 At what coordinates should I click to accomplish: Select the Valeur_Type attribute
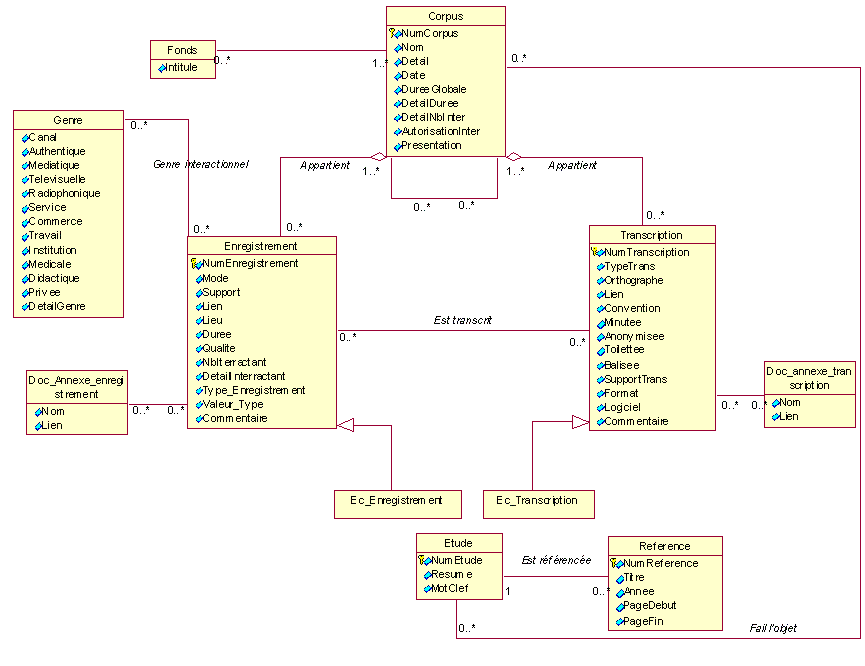[x=229, y=404]
